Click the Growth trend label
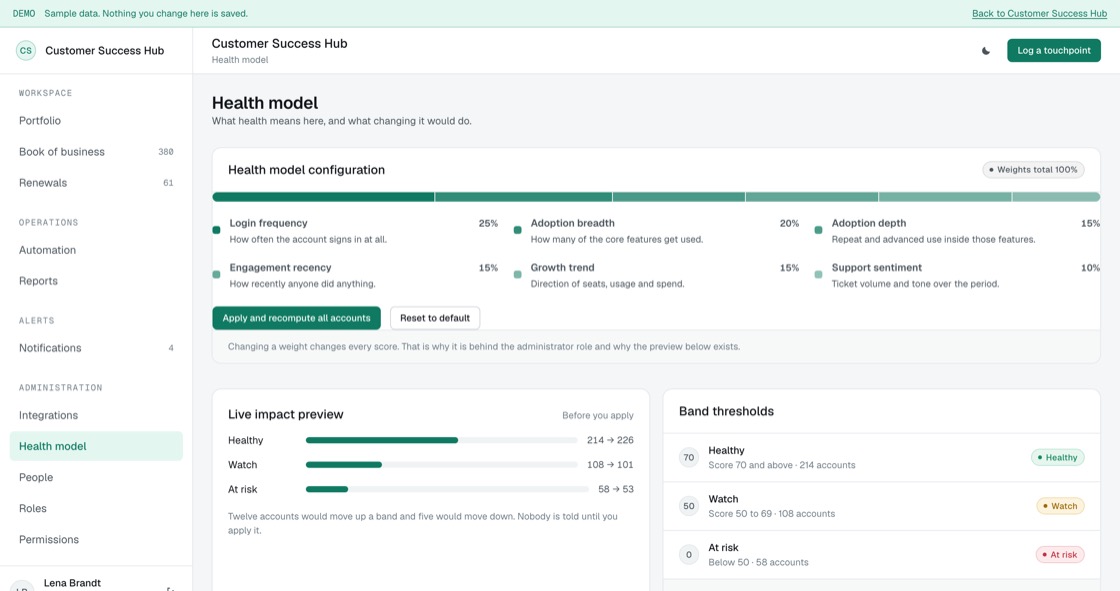The height and width of the screenshot is (591, 1120). (562, 268)
